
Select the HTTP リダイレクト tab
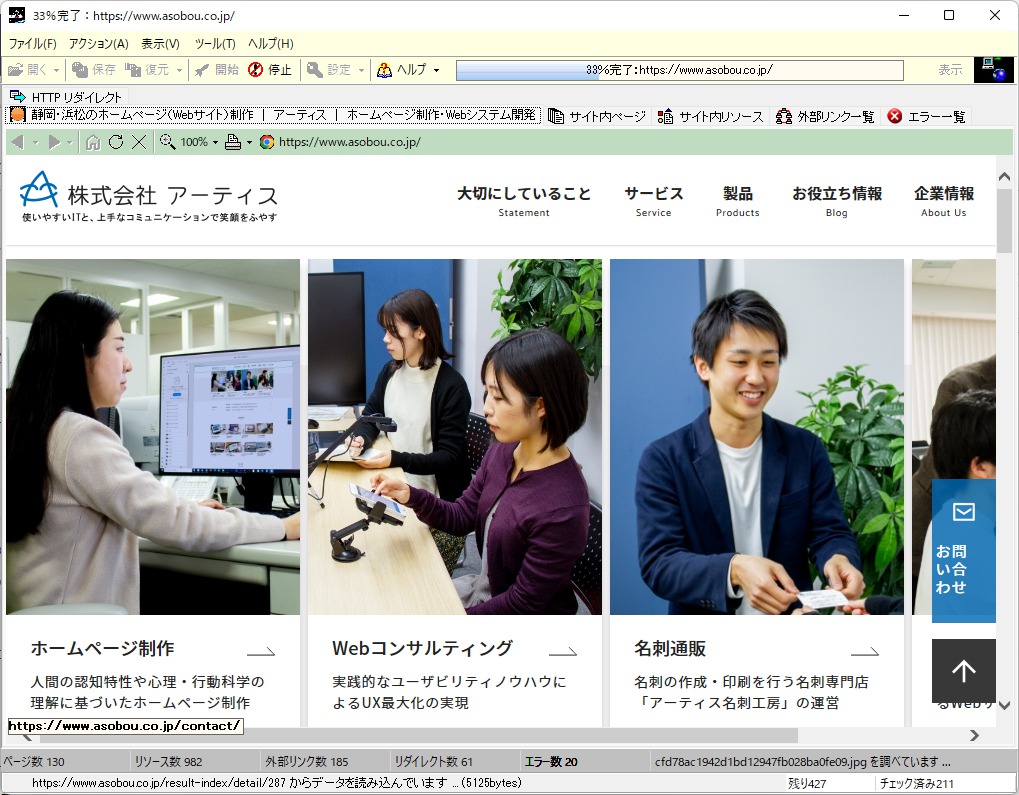click(66, 97)
